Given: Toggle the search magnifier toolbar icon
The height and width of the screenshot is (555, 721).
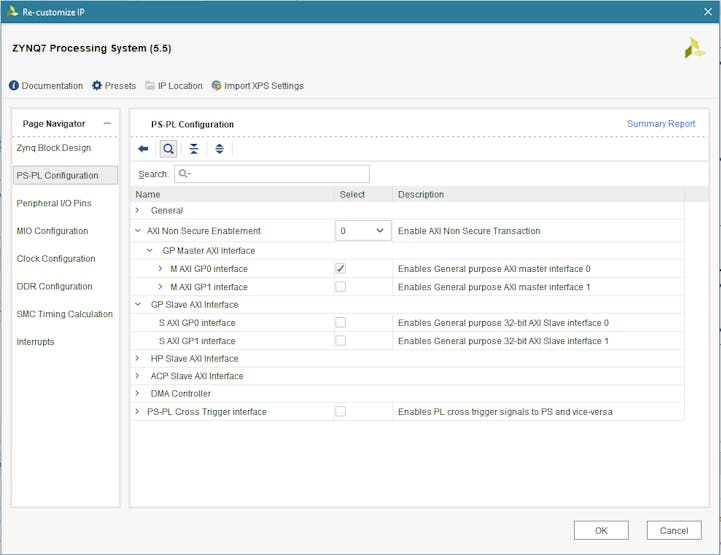Looking at the screenshot, I should [168, 149].
